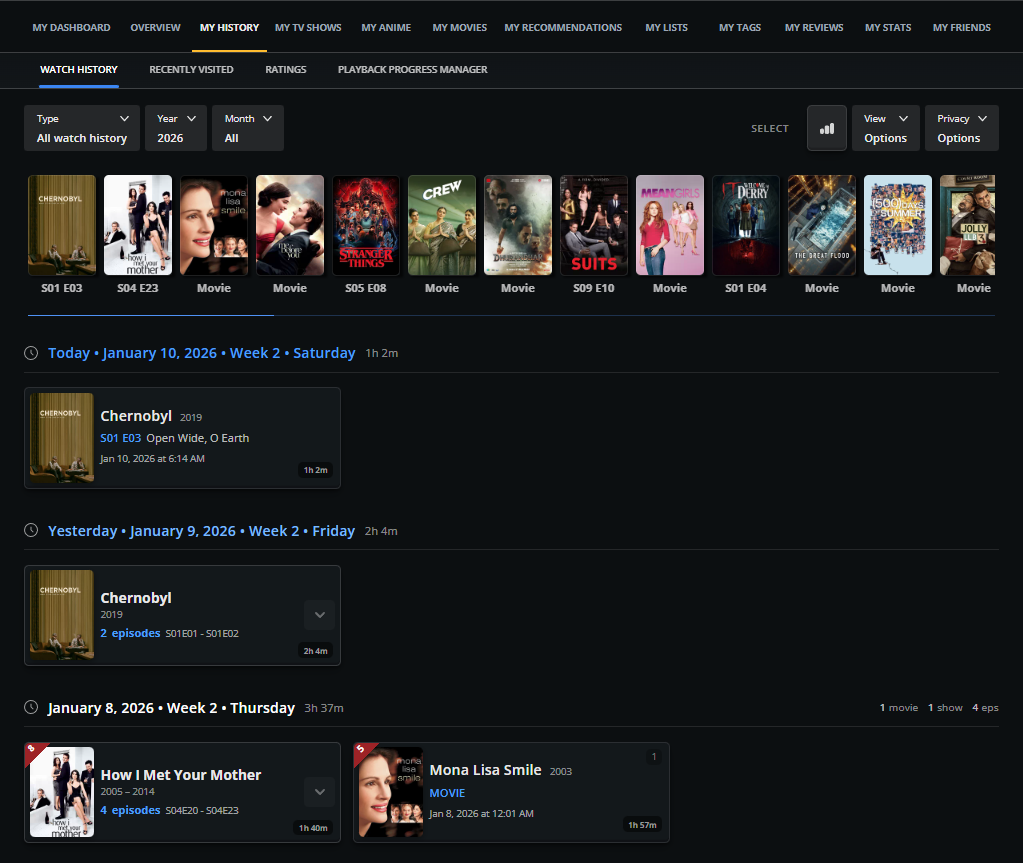Click the clock icon beside Today's date header
Screen dimensions: 1023x863
click(x=31, y=353)
